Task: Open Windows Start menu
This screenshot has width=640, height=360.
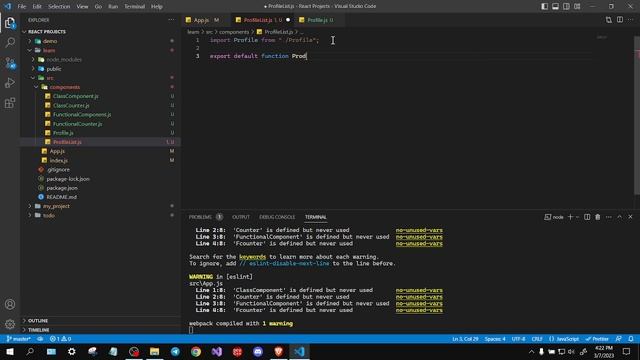Action: click(x=9, y=351)
